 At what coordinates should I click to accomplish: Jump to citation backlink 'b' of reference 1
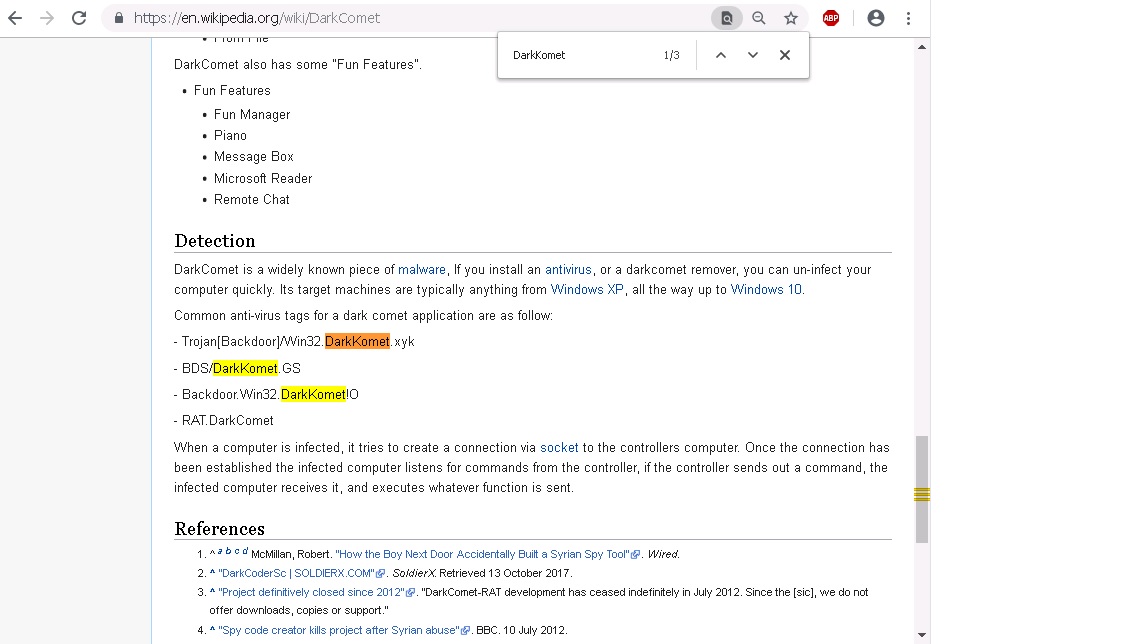228,551
